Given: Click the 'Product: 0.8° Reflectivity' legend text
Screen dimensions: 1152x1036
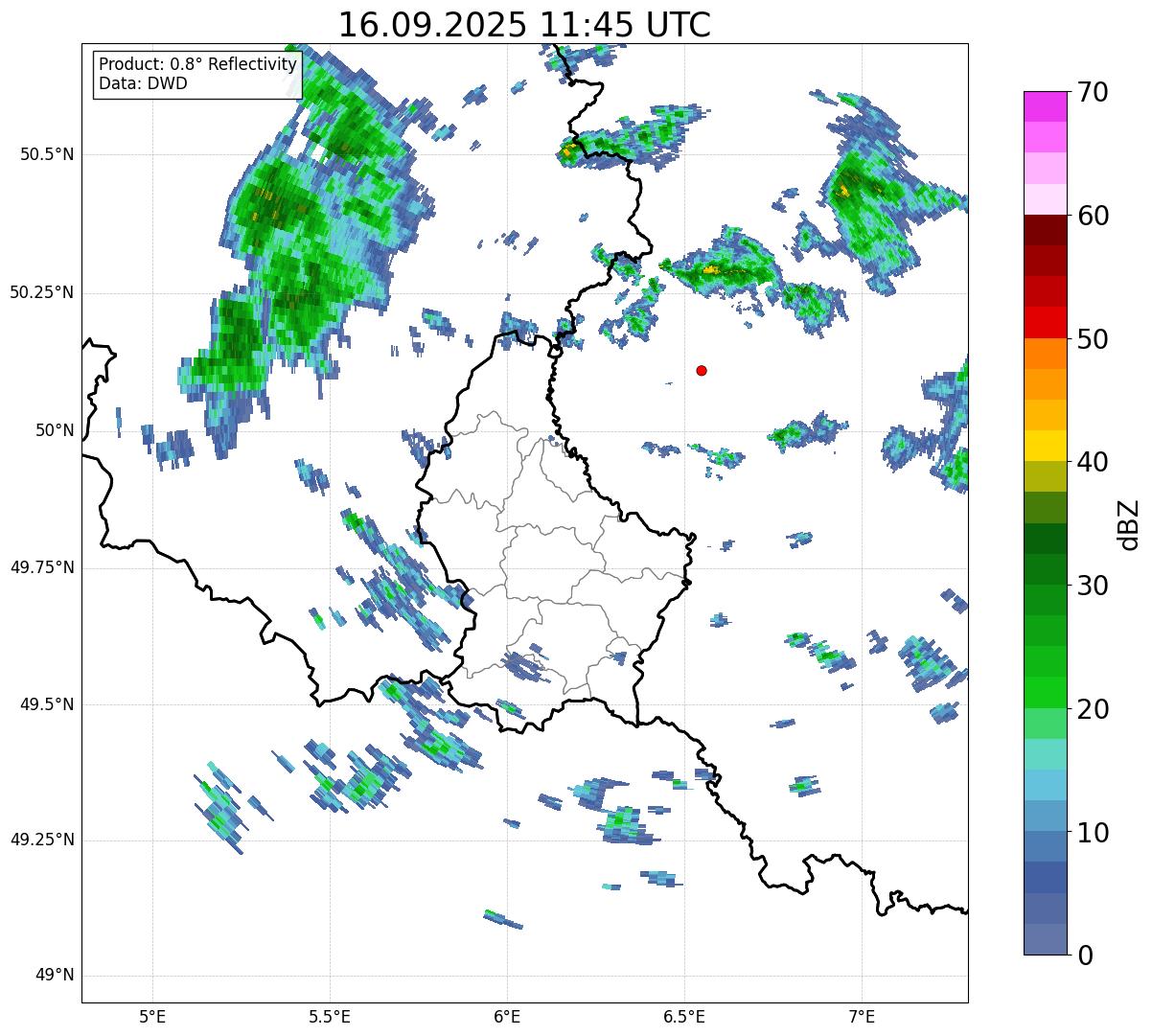Looking at the screenshot, I should (198, 64).
